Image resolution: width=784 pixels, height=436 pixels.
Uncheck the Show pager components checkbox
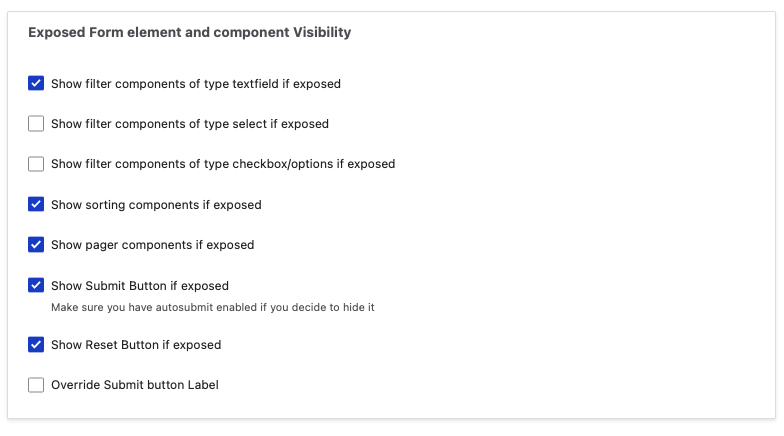tap(36, 244)
